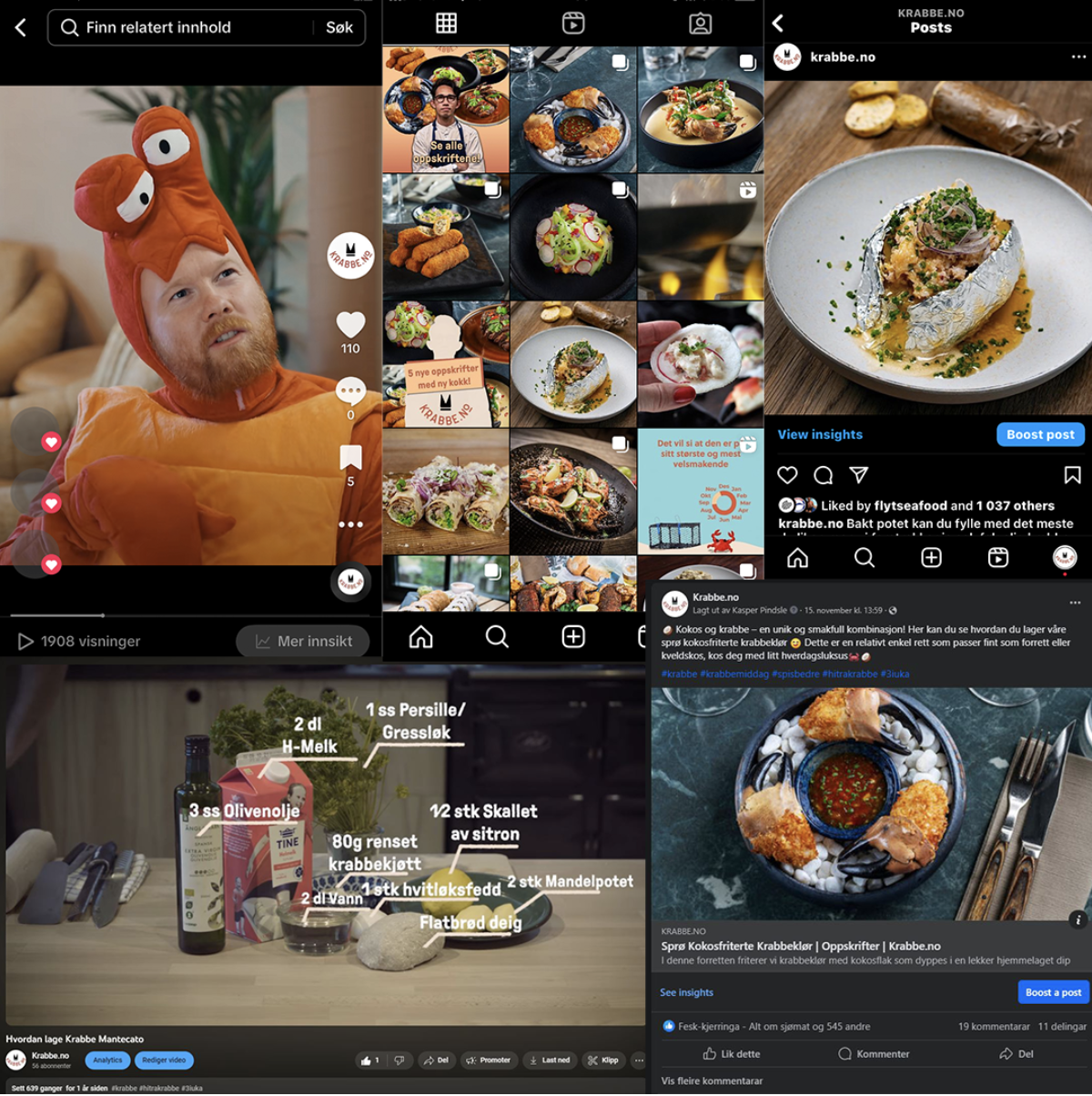Click 'Del' on the Facebook post
1092x1096 pixels.
(1016, 1054)
